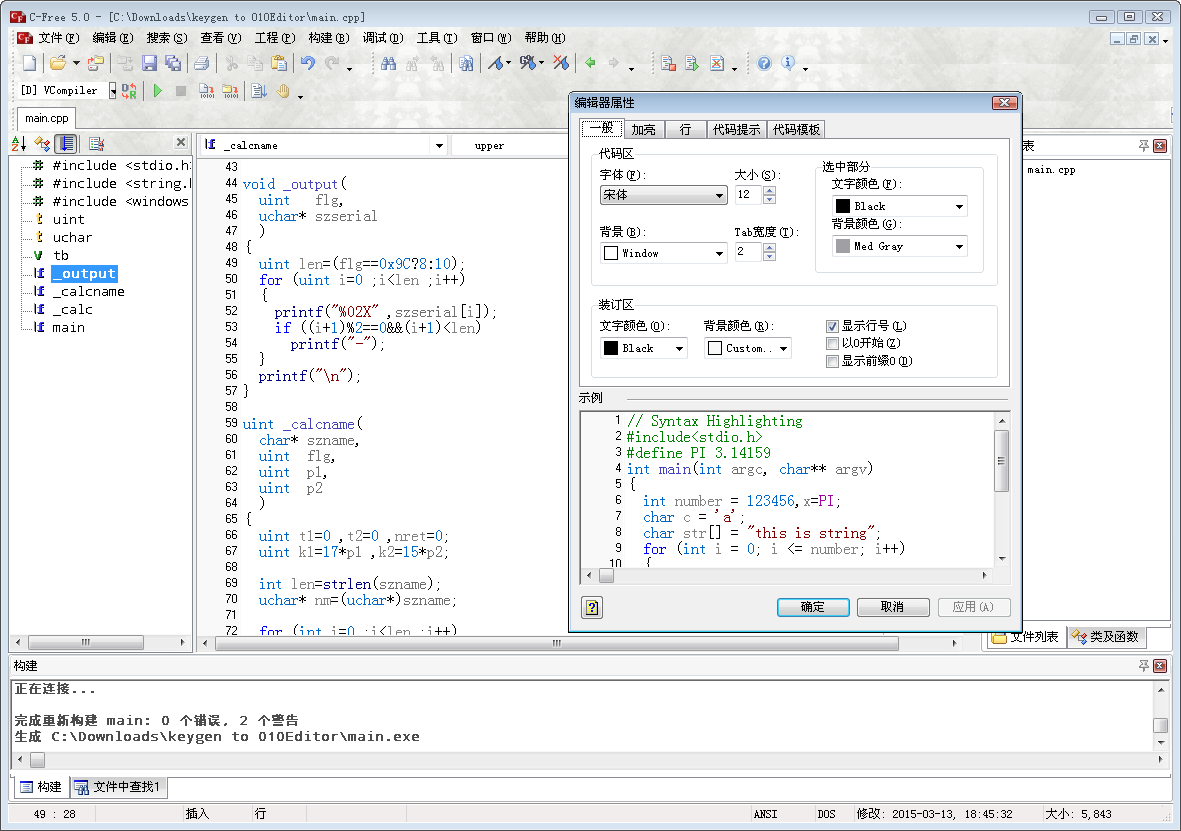Enable the 显示前缀0 checkbox
The height and width of the screenshot is (831, 1181).
click(x=832, y=362)
